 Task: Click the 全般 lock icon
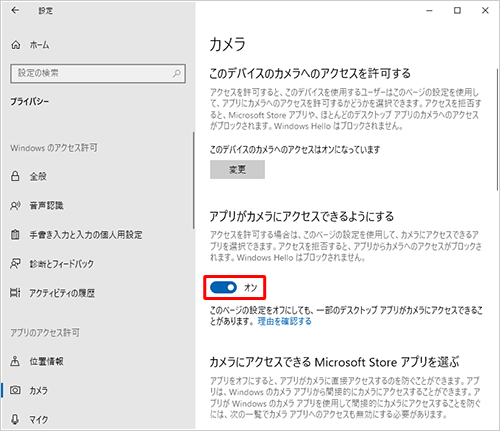coord(15,176)
